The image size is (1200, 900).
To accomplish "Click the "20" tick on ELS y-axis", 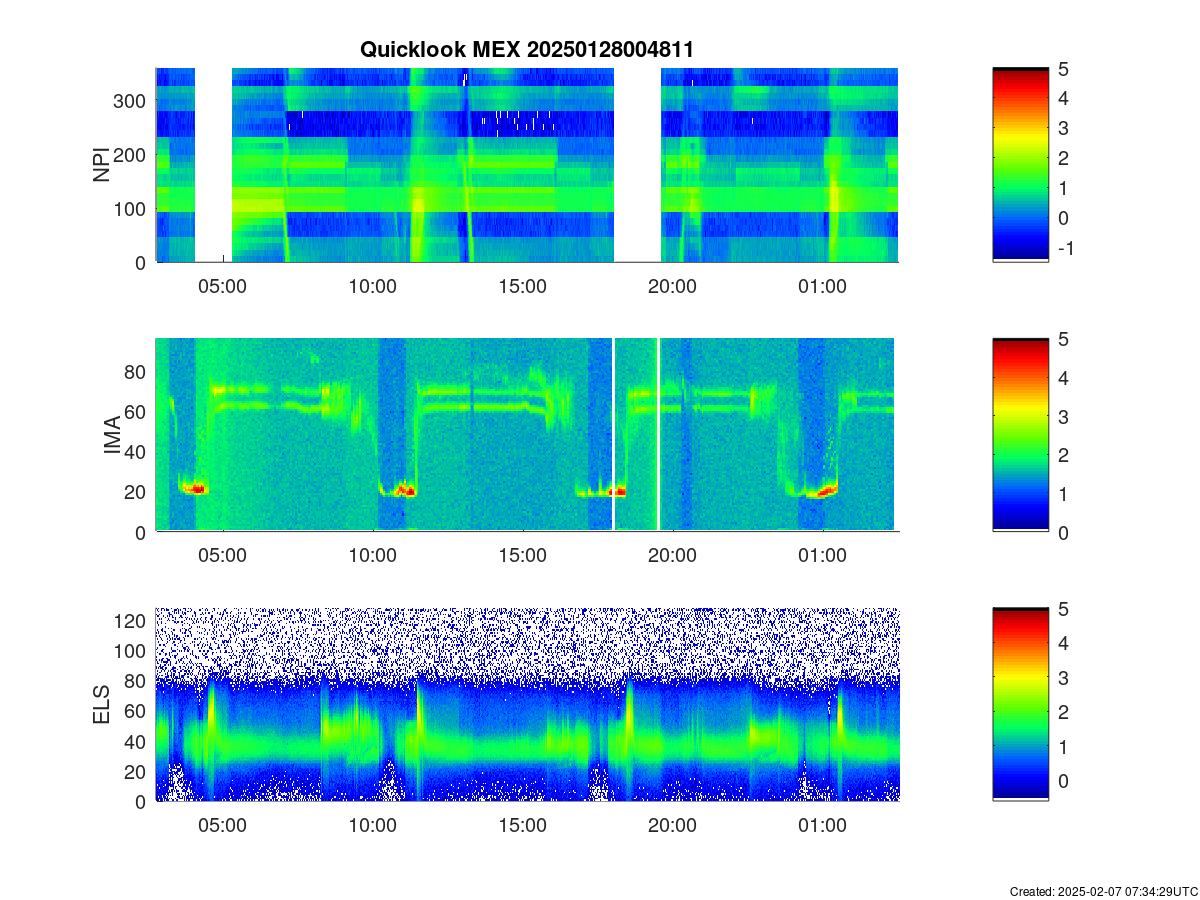I will coord(137,772).
